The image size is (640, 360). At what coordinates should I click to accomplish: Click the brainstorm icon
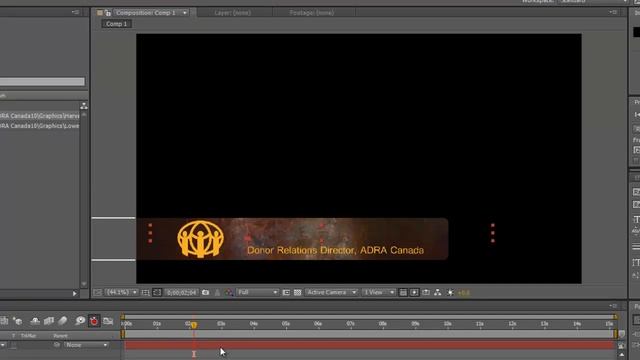pos(80,321)
